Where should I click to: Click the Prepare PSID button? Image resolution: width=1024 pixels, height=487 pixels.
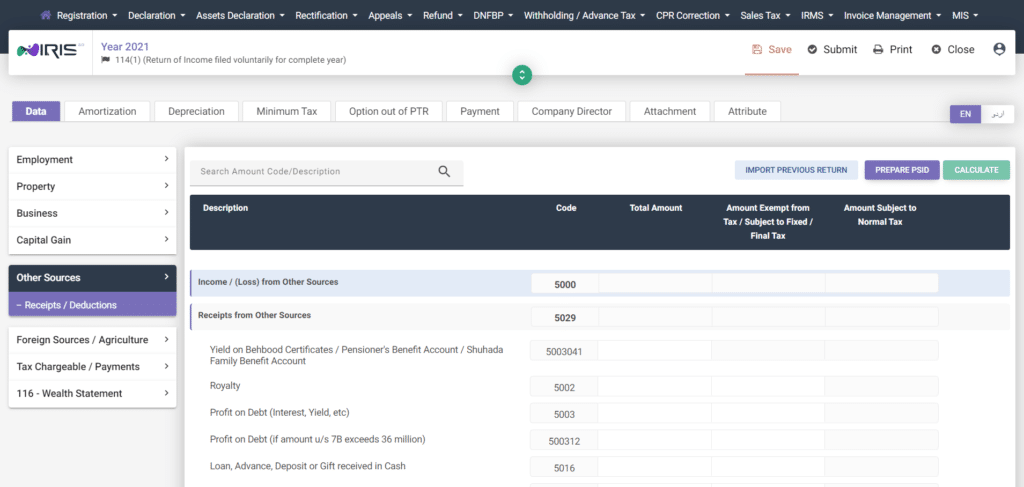[901, 170]
